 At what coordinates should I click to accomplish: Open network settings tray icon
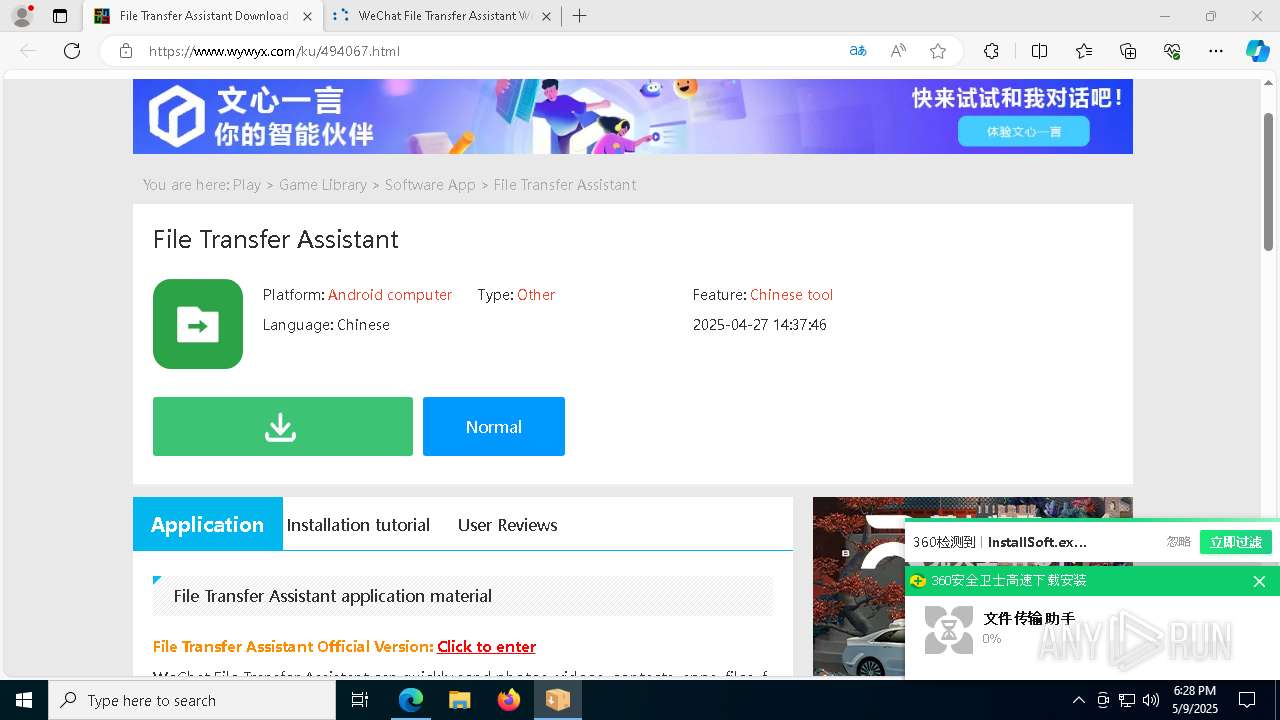pyautogui.click(x=1127, y=700)
